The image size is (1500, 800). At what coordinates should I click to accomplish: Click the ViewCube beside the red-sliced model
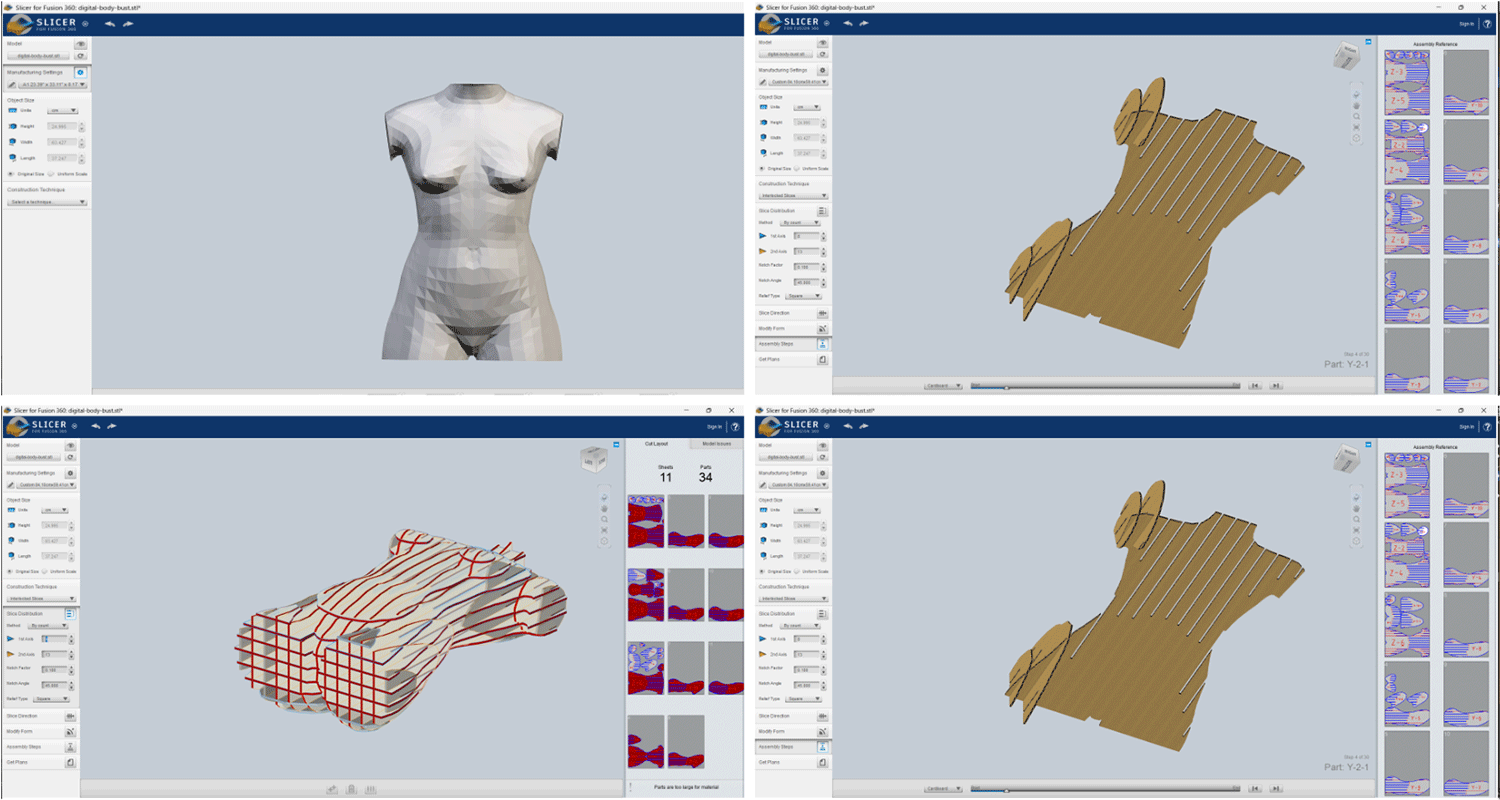click(x=593, y=461)
